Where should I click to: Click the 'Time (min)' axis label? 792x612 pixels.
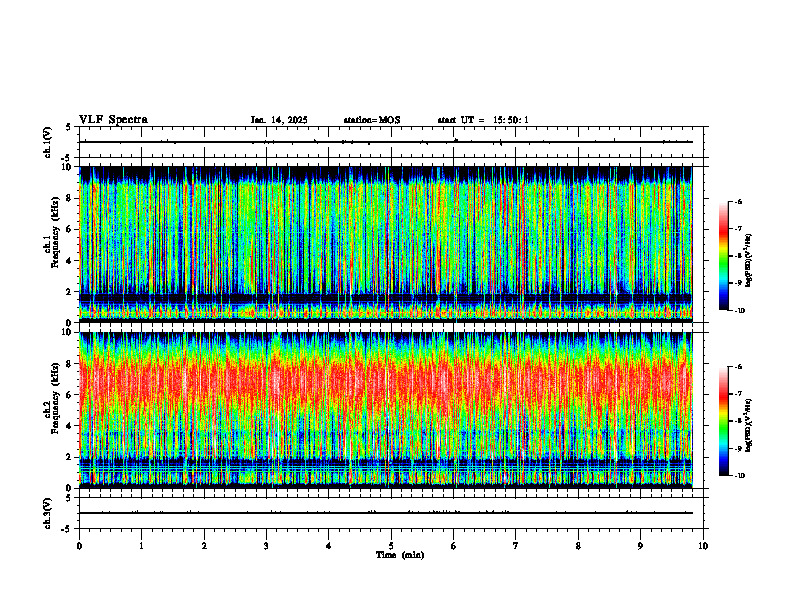pyautogui.click(x=400, y=555)
